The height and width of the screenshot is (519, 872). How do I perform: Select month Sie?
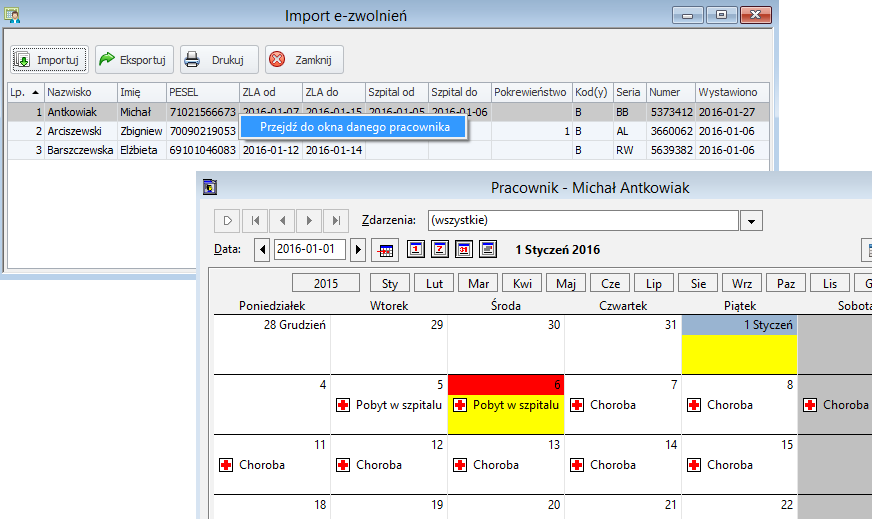698,283
